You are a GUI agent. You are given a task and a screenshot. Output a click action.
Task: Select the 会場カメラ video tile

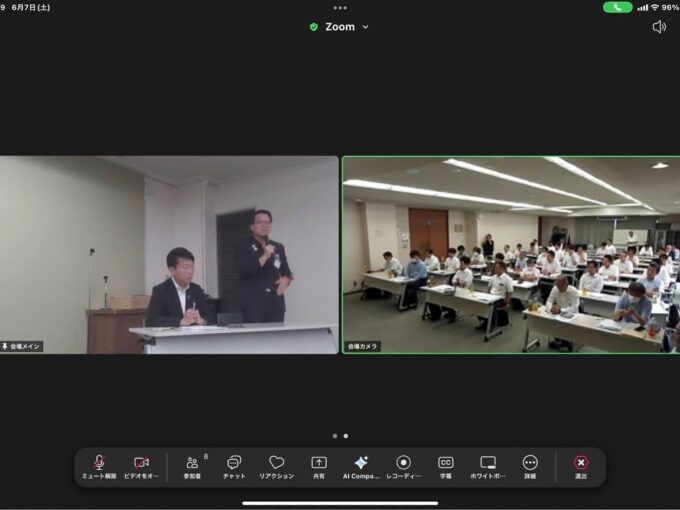[x=511, y=255]
